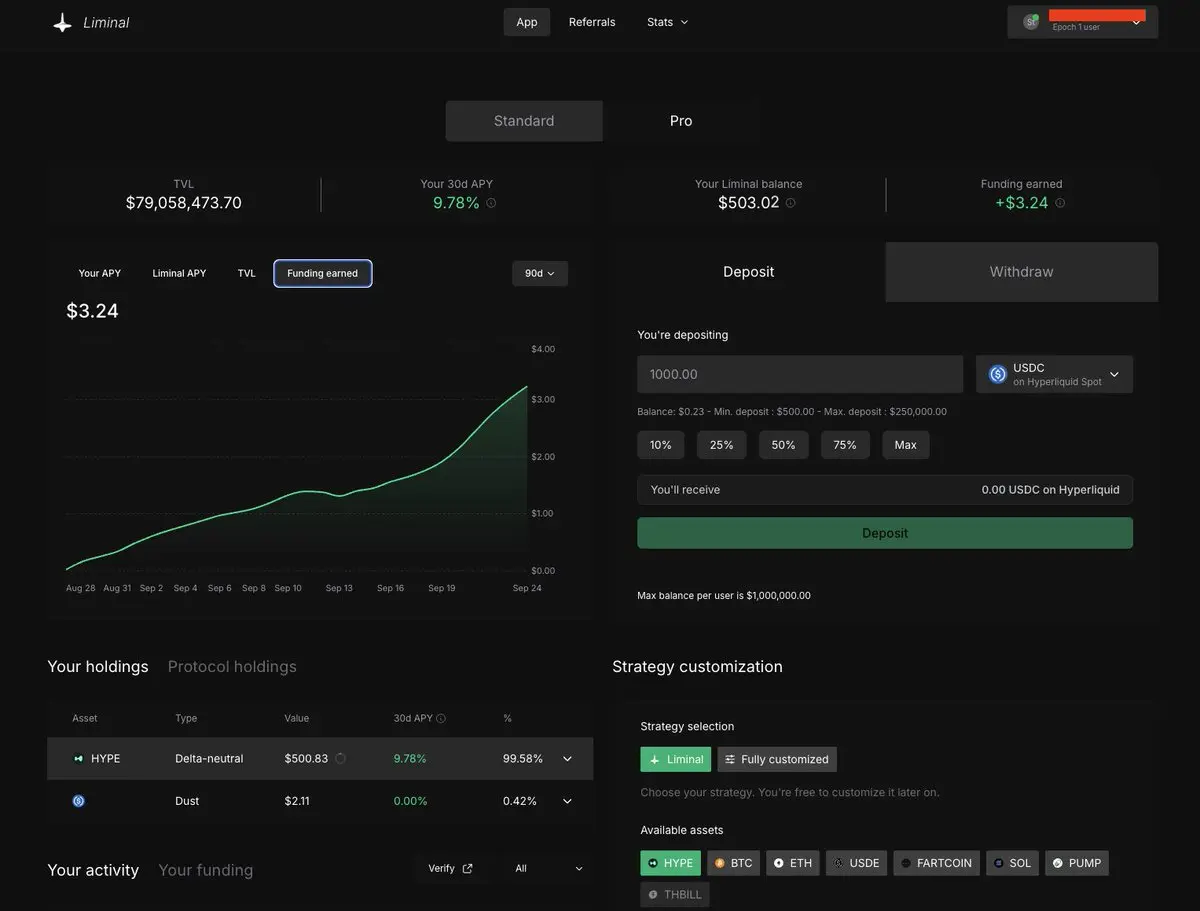Image resolution: width=1200 pixels, height=911 pixels.
Task: Click the Delta-neutral type cell
Action: click(x=209, y=759)
